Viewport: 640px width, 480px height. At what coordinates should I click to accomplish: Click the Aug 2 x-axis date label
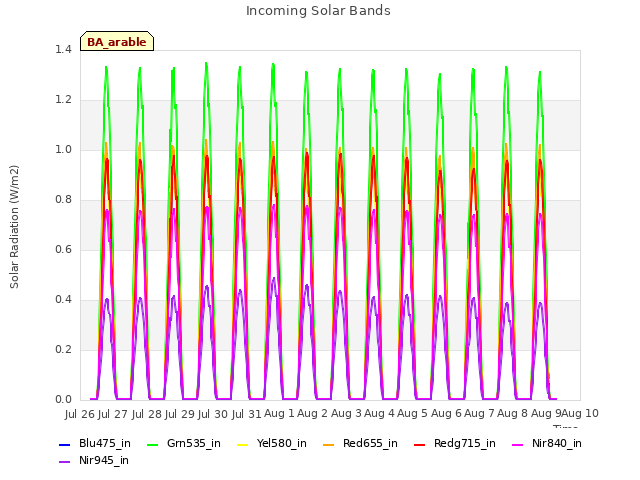tap(313, 413)
